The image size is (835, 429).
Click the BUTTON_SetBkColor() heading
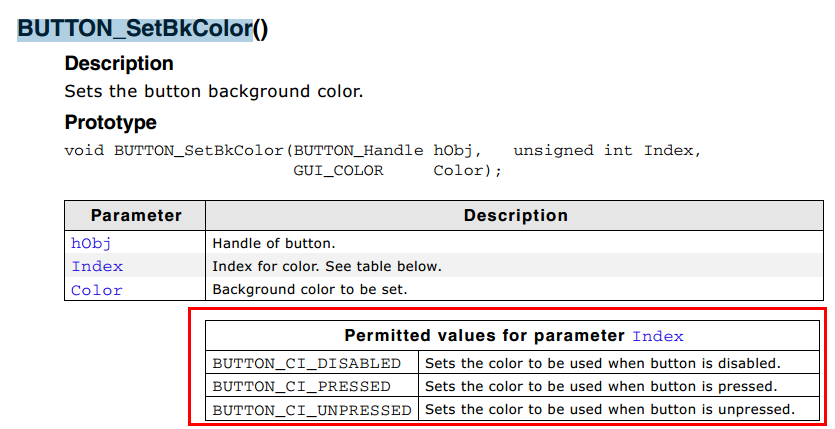[143, 29]
